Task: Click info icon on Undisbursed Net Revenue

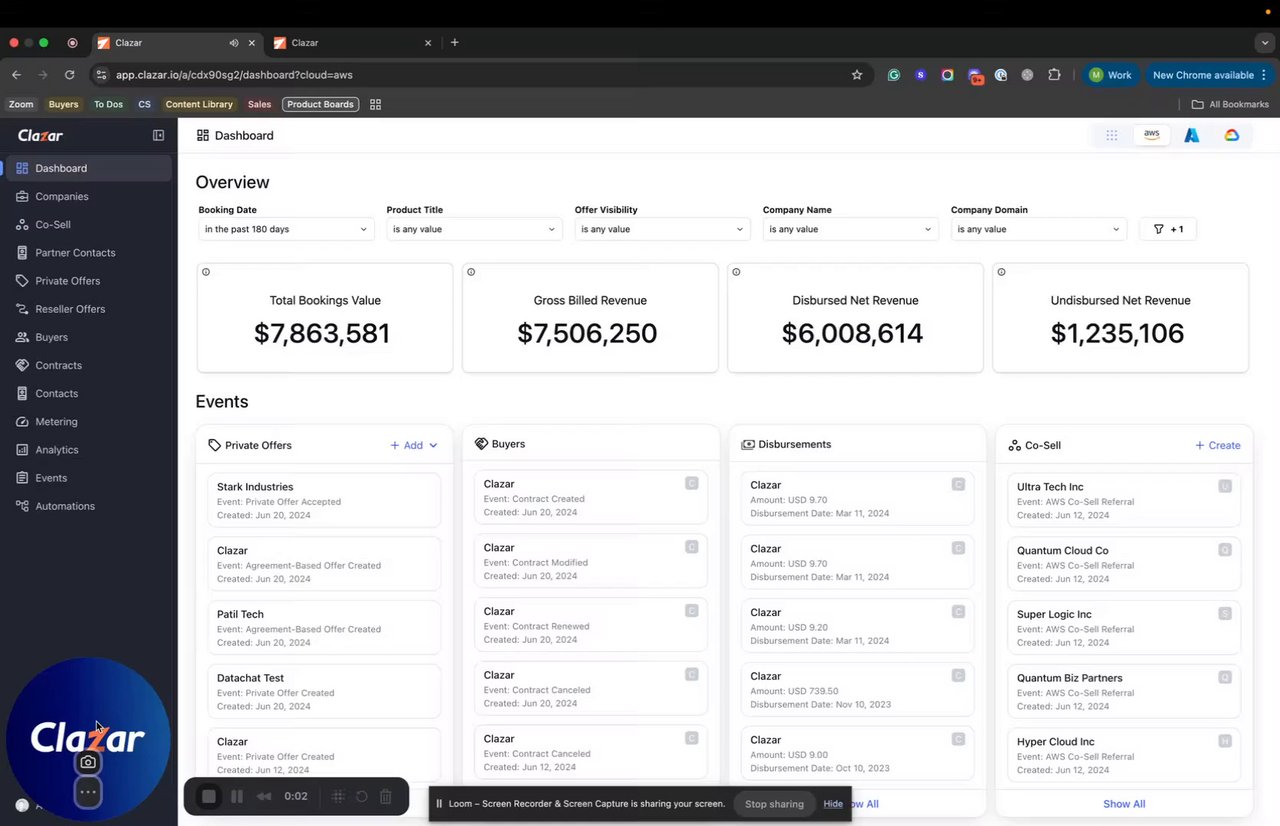Action: click(1001, 272)
